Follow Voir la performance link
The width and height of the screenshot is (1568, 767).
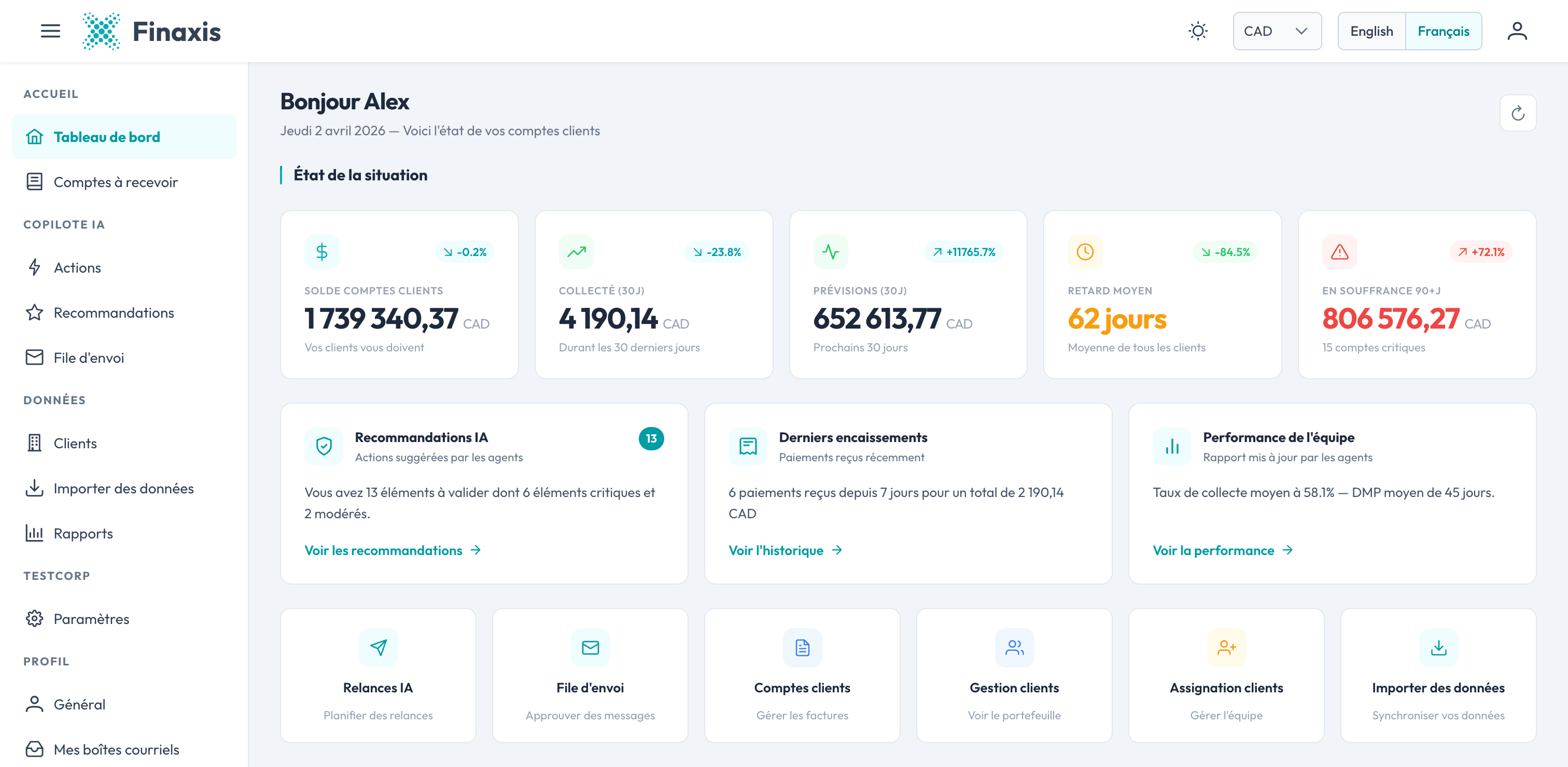click(x=1223, y=550)
